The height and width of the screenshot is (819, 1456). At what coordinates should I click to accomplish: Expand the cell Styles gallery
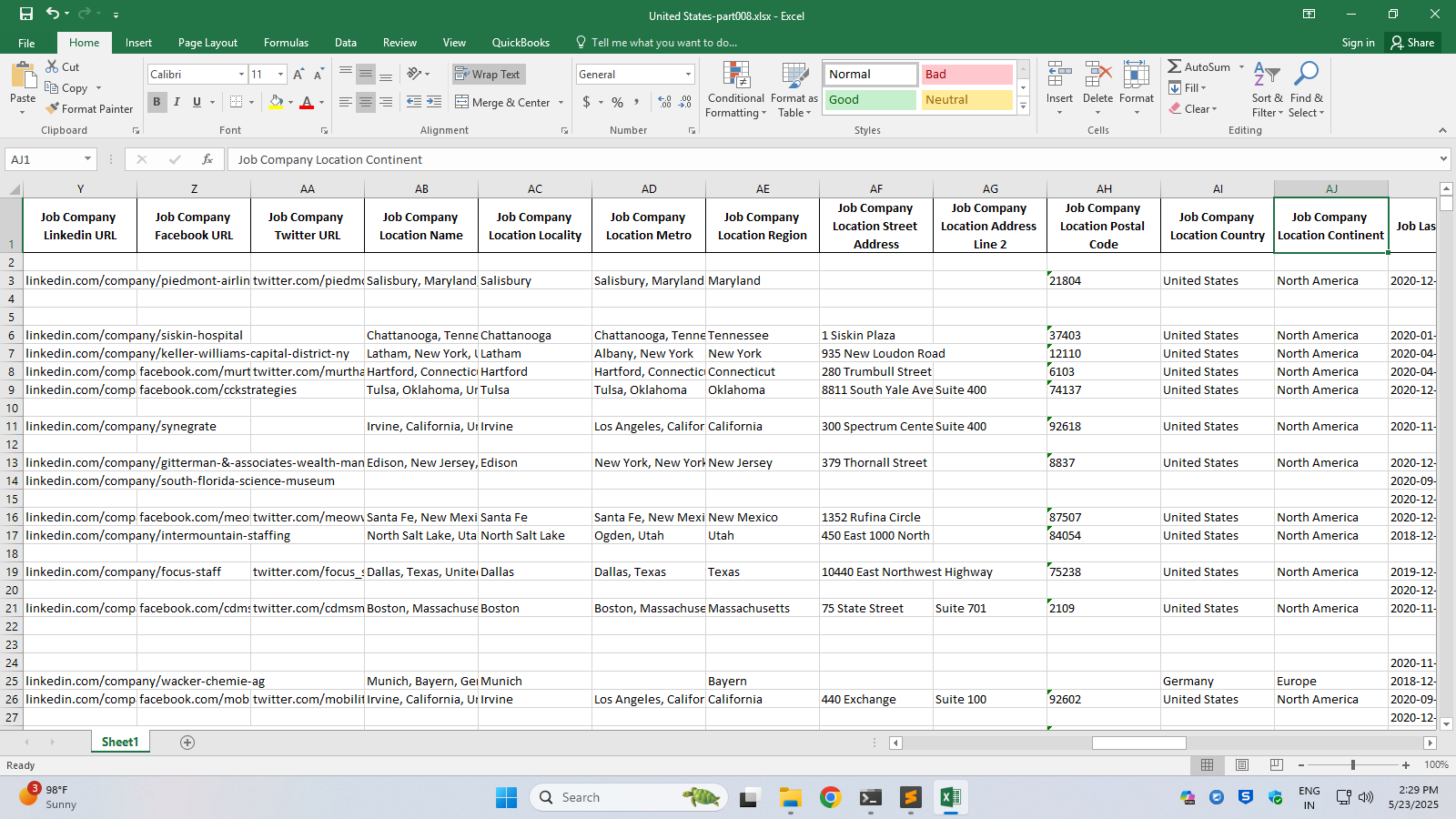click(1023, 106)
